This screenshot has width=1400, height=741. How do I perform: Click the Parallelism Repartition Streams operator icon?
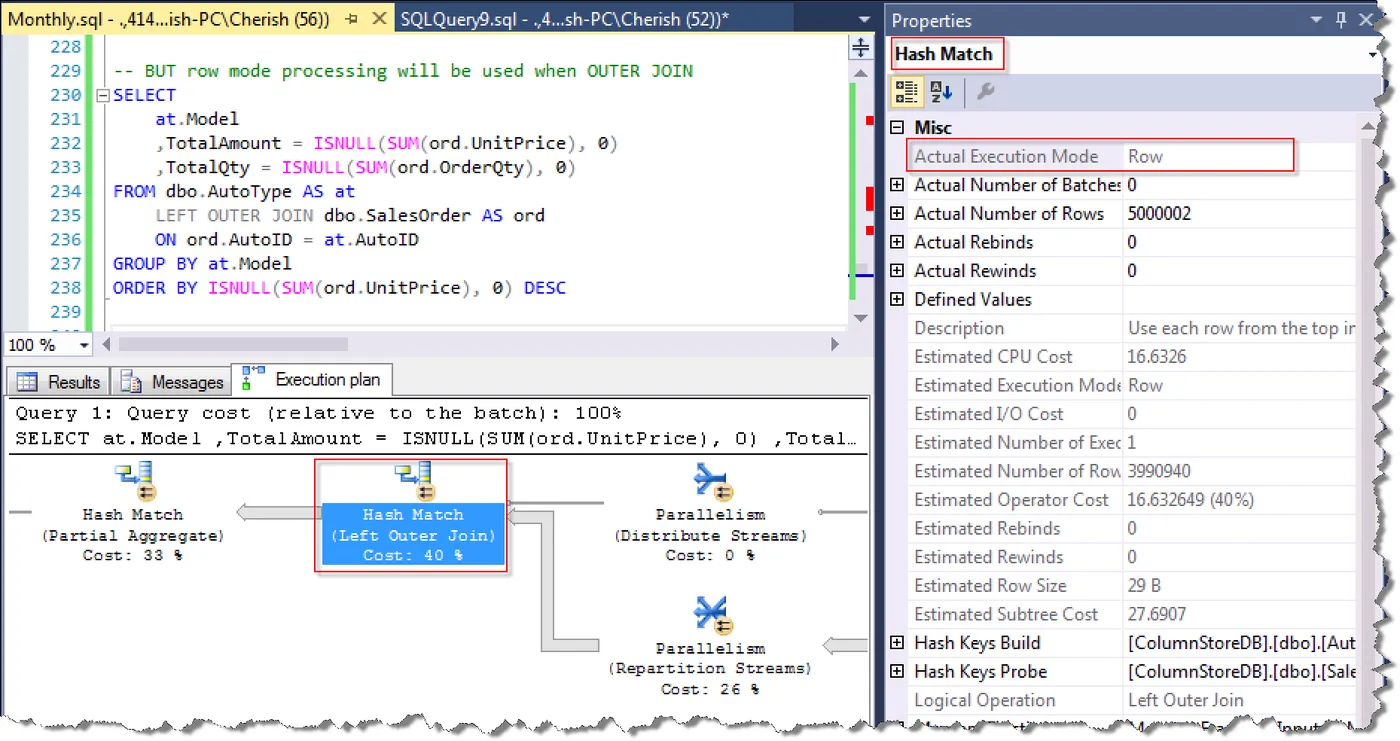(x=711, y=614)
